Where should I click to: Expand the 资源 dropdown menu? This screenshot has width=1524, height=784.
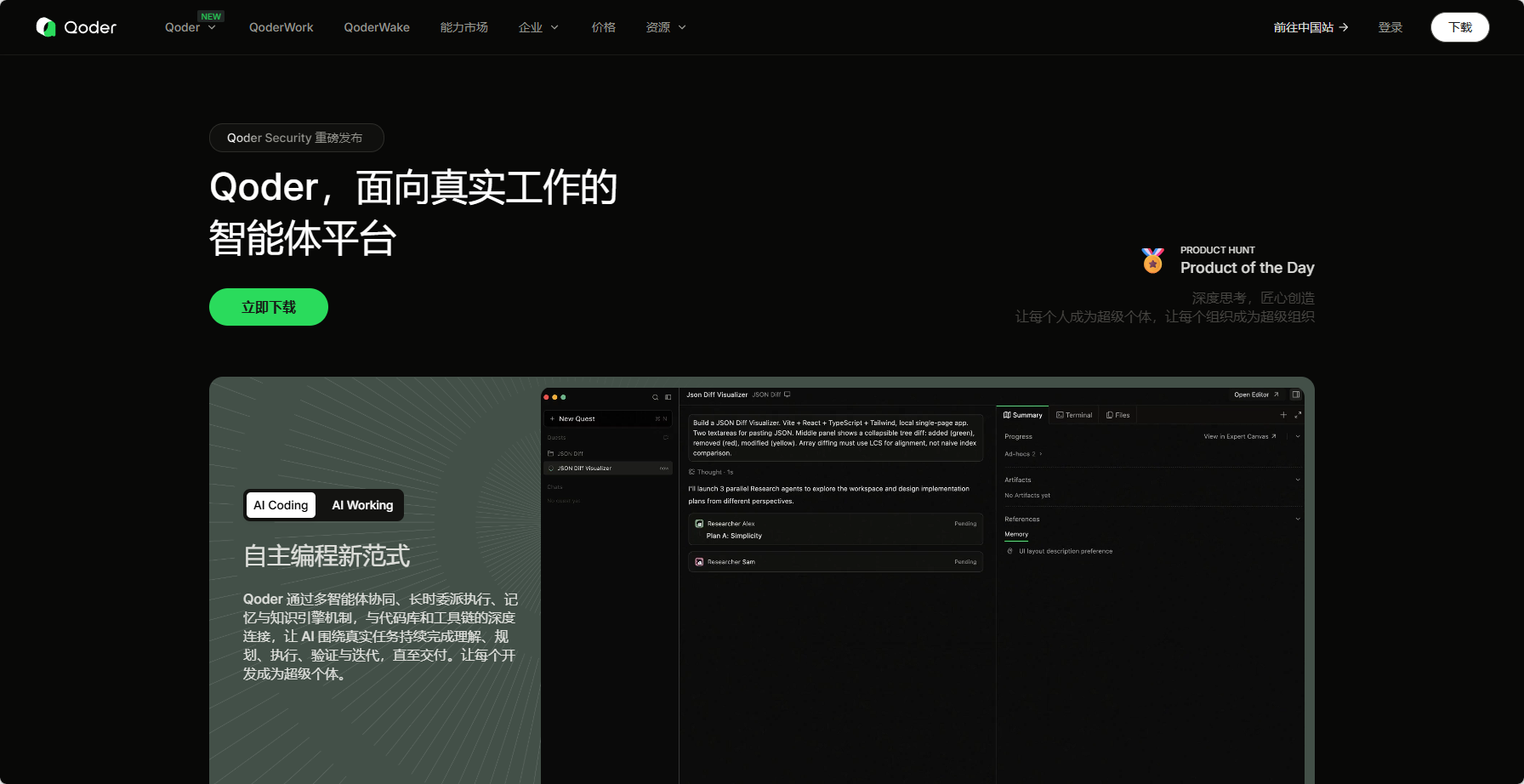click(666, 27)
